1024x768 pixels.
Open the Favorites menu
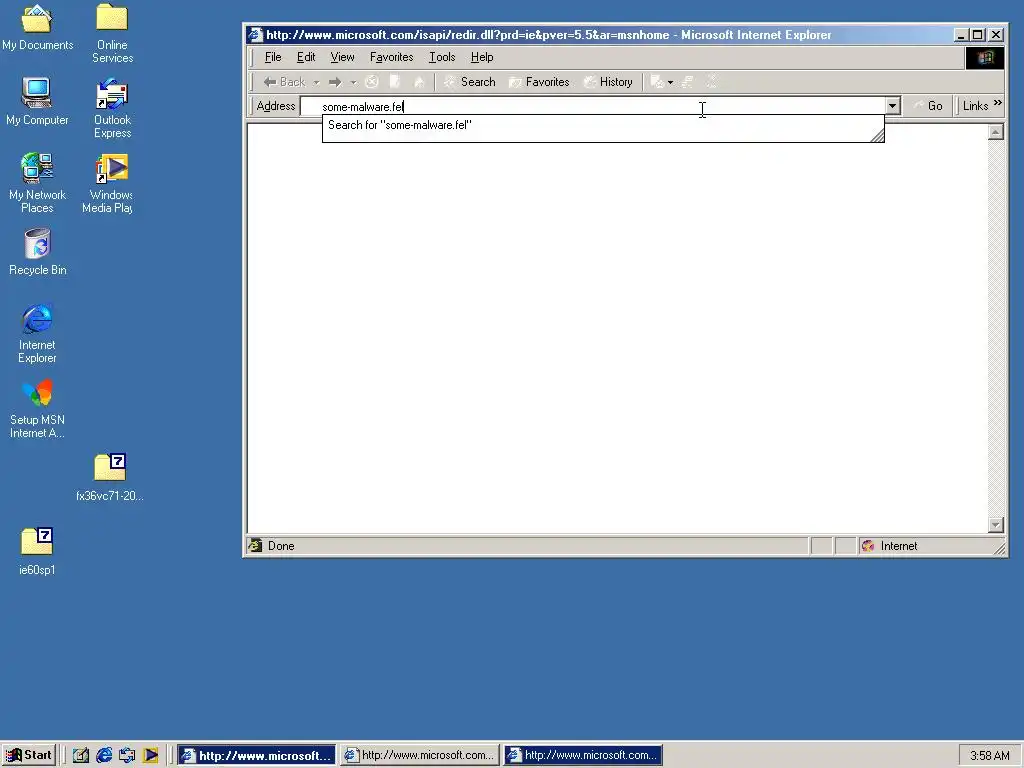pyautogui.click(x=391, y=57)
